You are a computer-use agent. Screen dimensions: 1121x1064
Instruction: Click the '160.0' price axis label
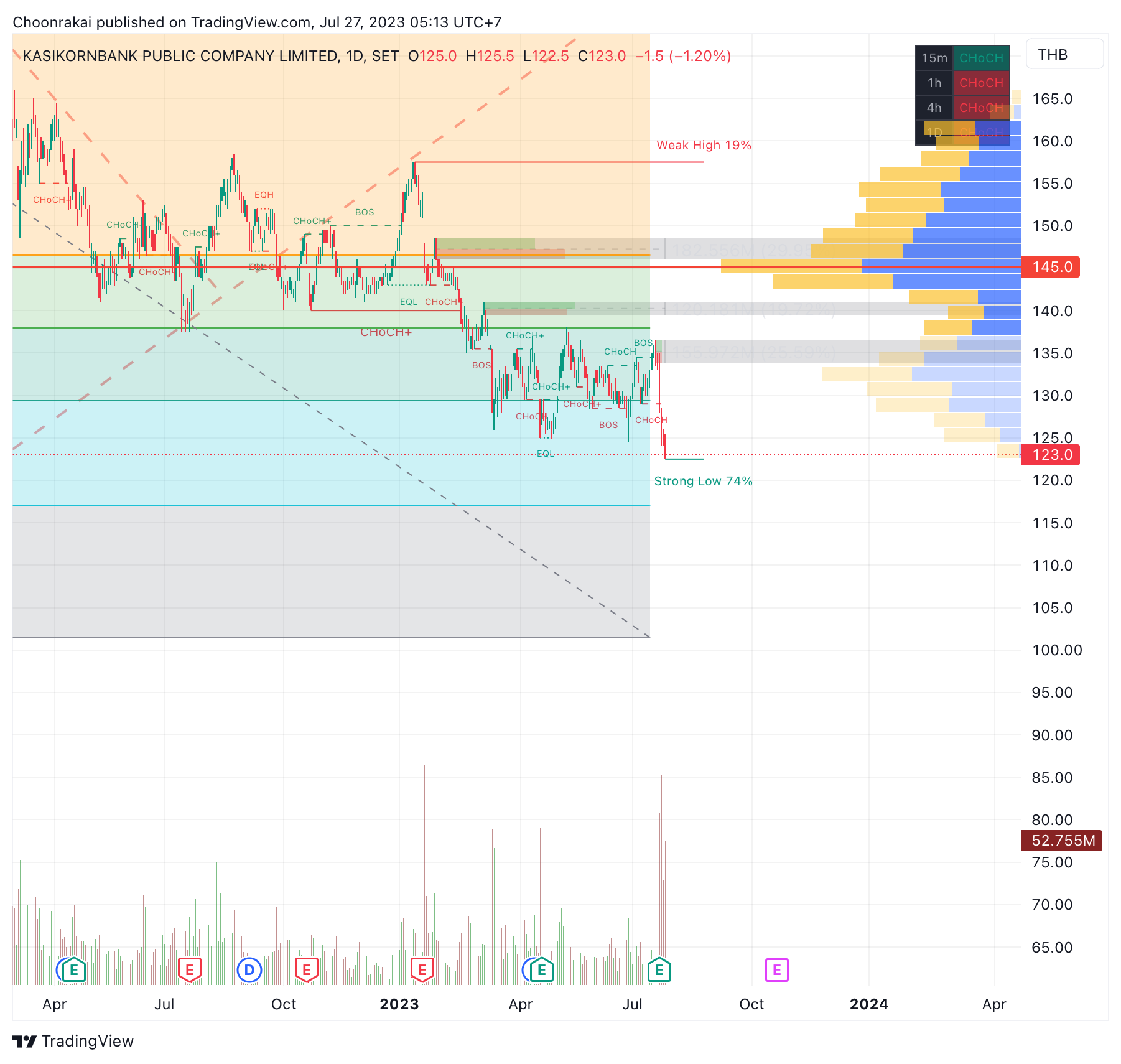1053,141
